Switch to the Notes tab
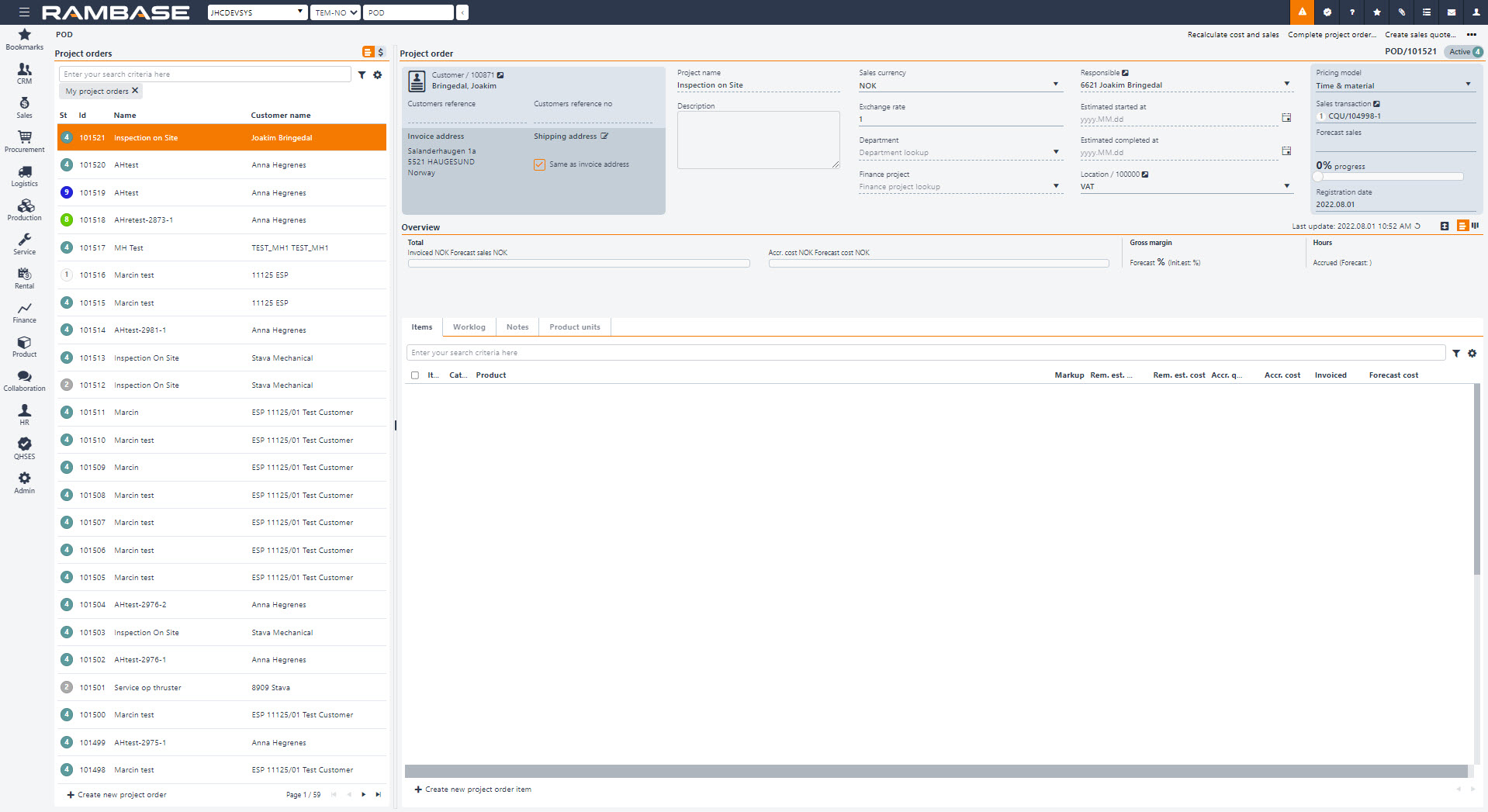Viewport: 1488px width, 812px height. (x=517, y=327)
